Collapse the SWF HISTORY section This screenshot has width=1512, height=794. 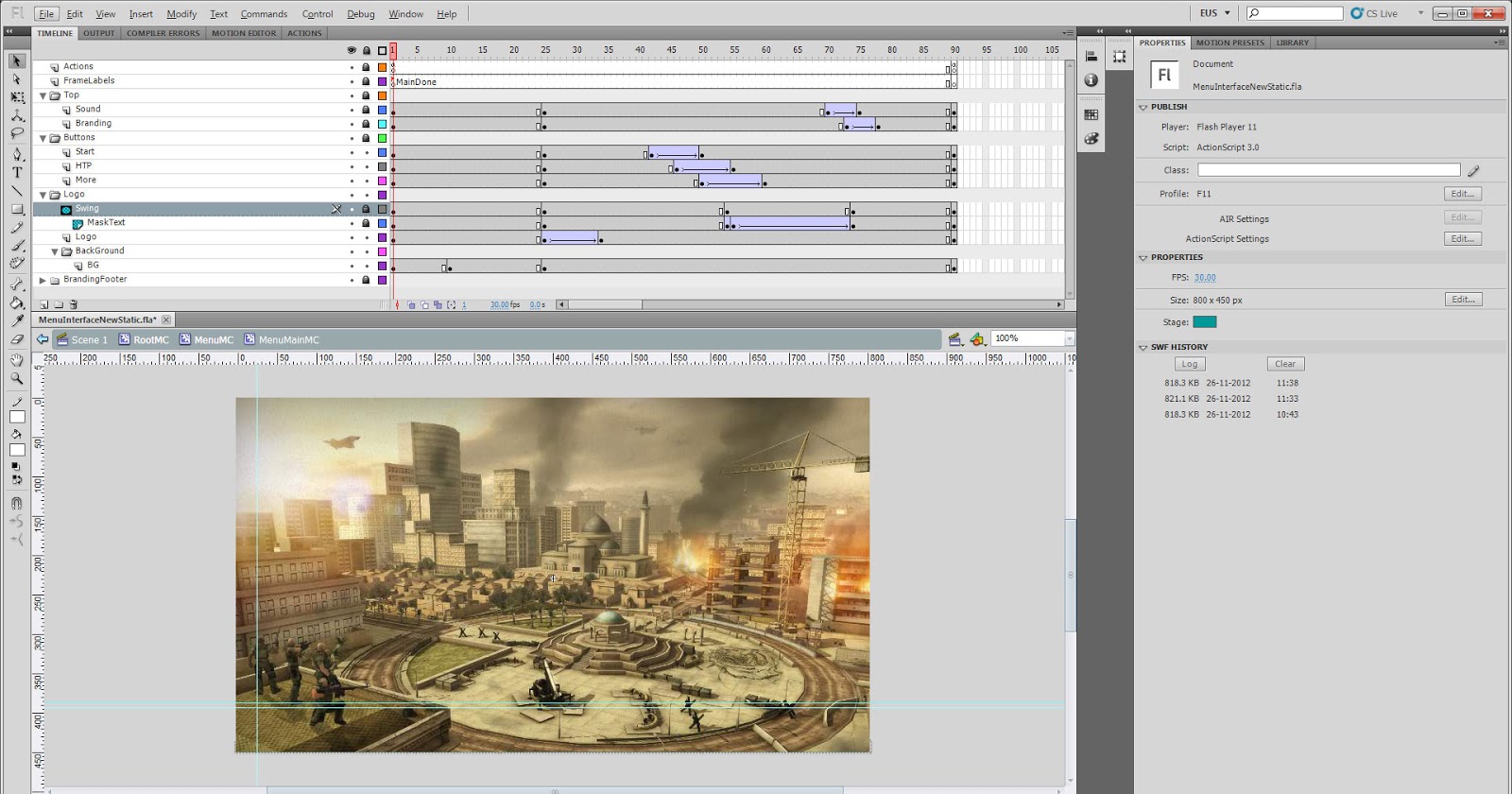coord(1143,347)
